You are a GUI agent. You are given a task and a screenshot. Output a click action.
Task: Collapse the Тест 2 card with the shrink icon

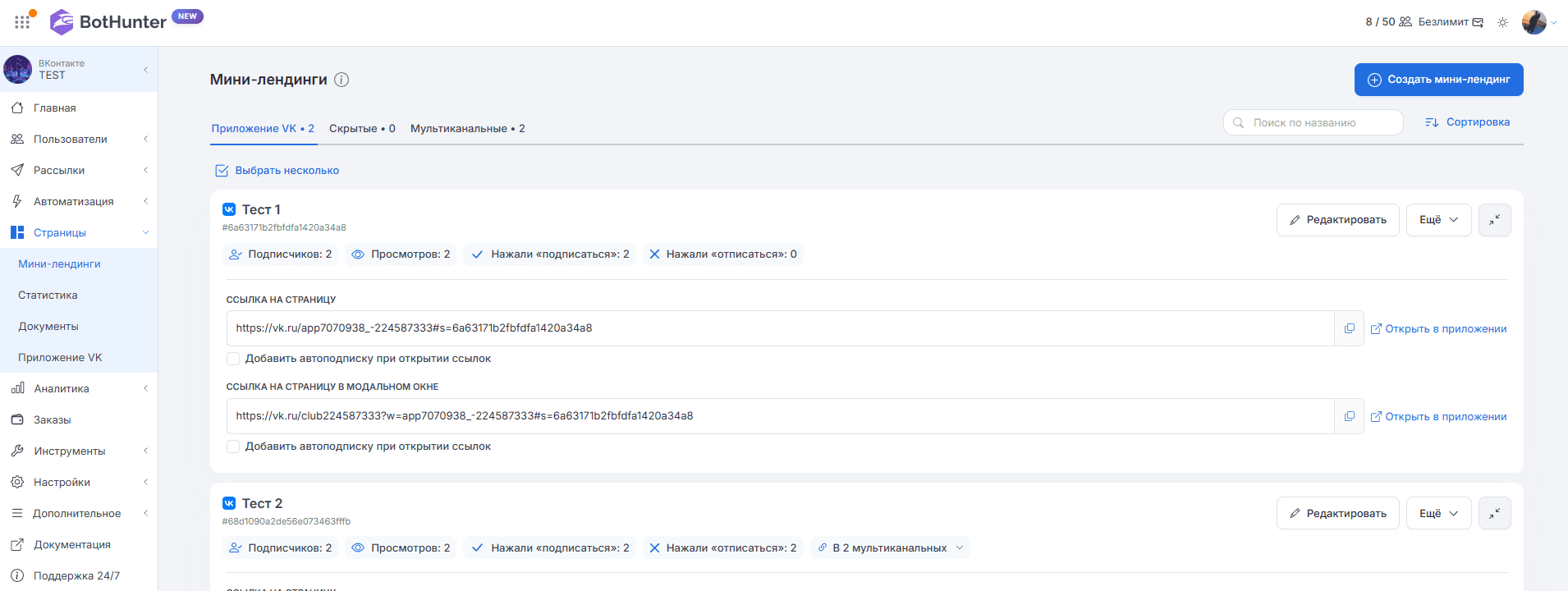pos(1495,513)
